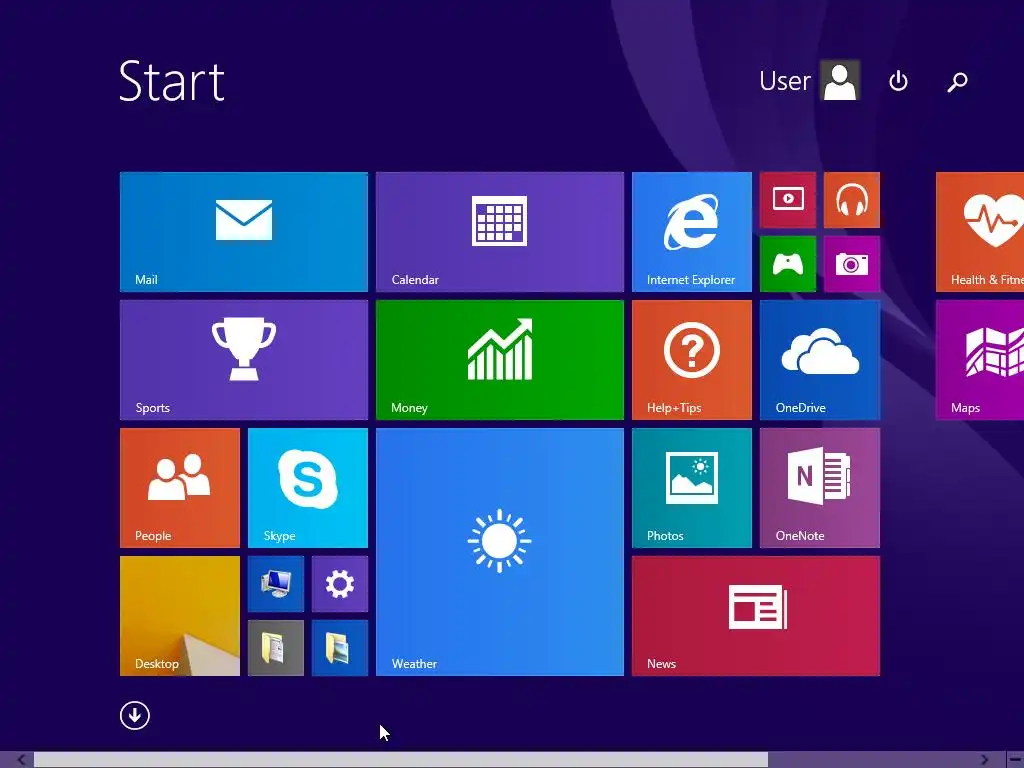This screenshot has height=768, width=1024.
Task: Open the Video tile
Action: click(x=788, y=200)
